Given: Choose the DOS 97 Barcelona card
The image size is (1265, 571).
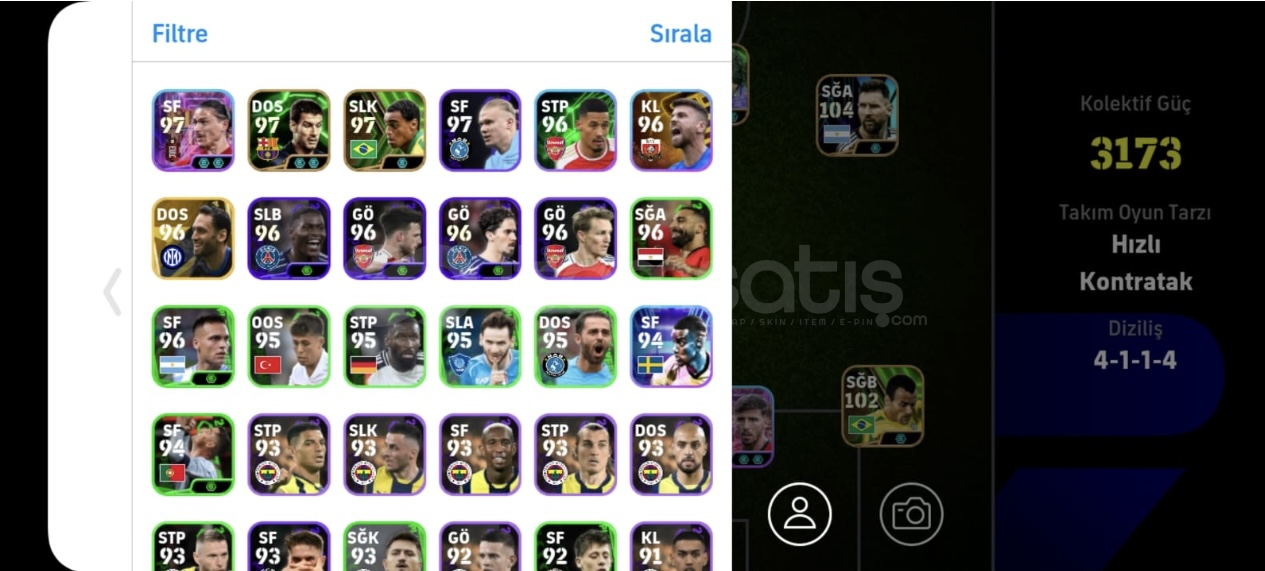Looking at the screenshot, I should point(289,130).
